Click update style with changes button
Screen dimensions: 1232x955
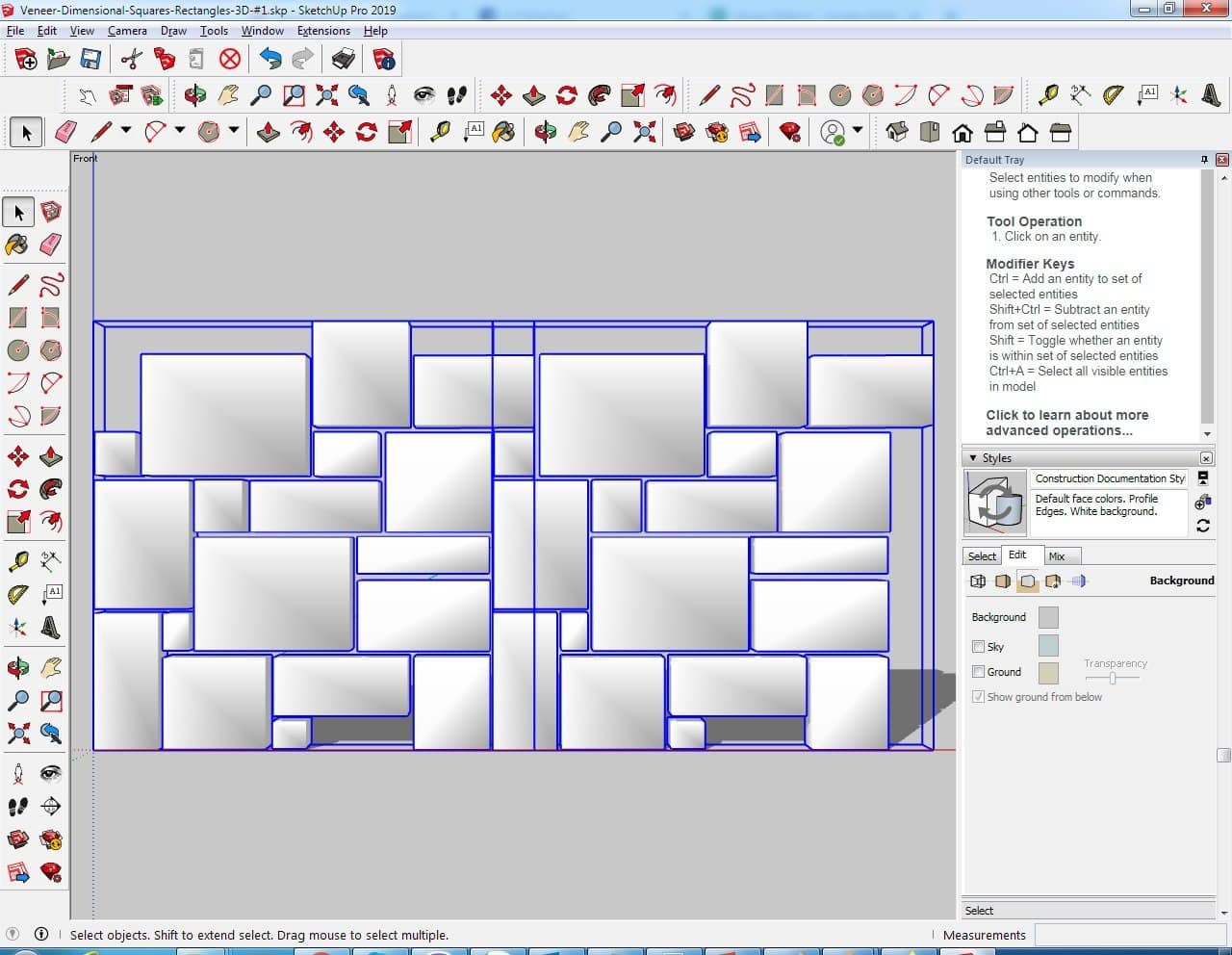[1203, 526]
